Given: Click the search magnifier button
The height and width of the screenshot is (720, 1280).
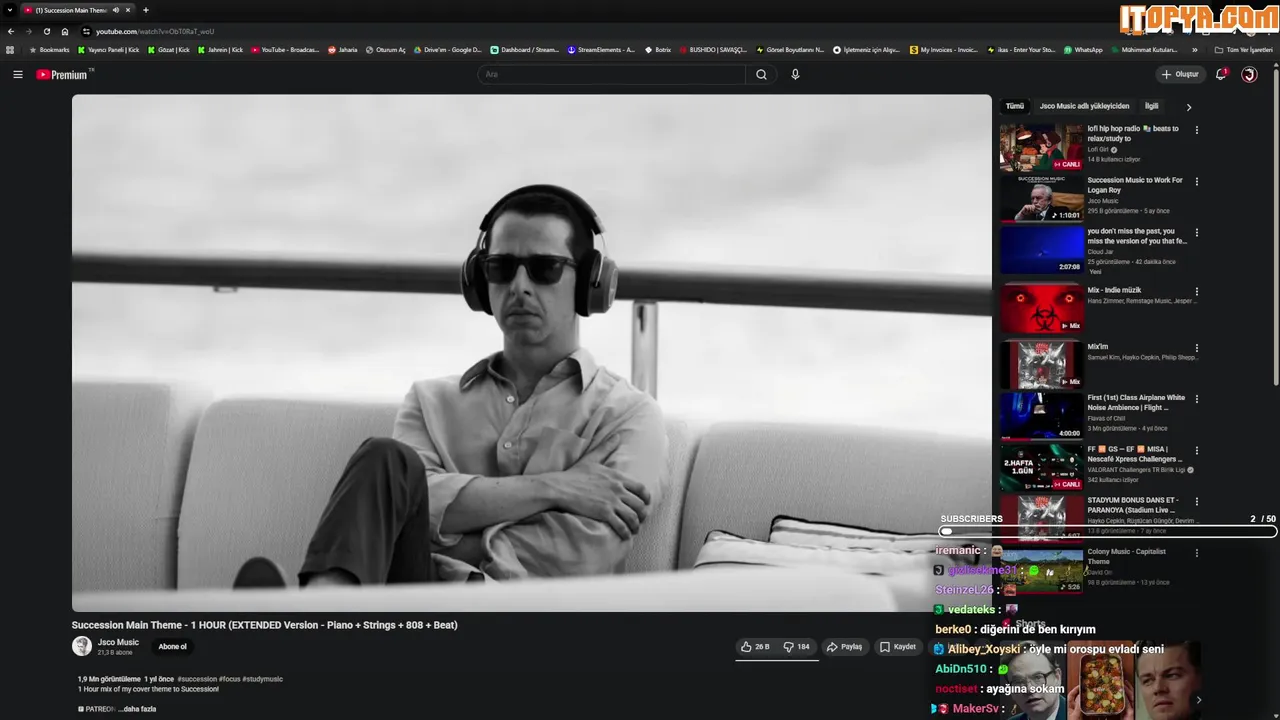Looking at the screenshot, I should (761, 74).
